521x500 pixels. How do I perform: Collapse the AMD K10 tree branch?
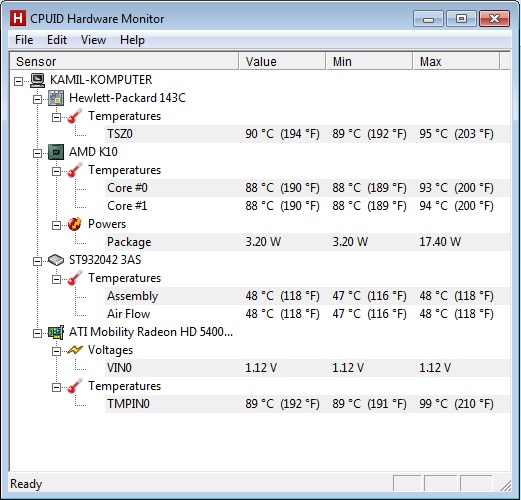pos(38,153)
